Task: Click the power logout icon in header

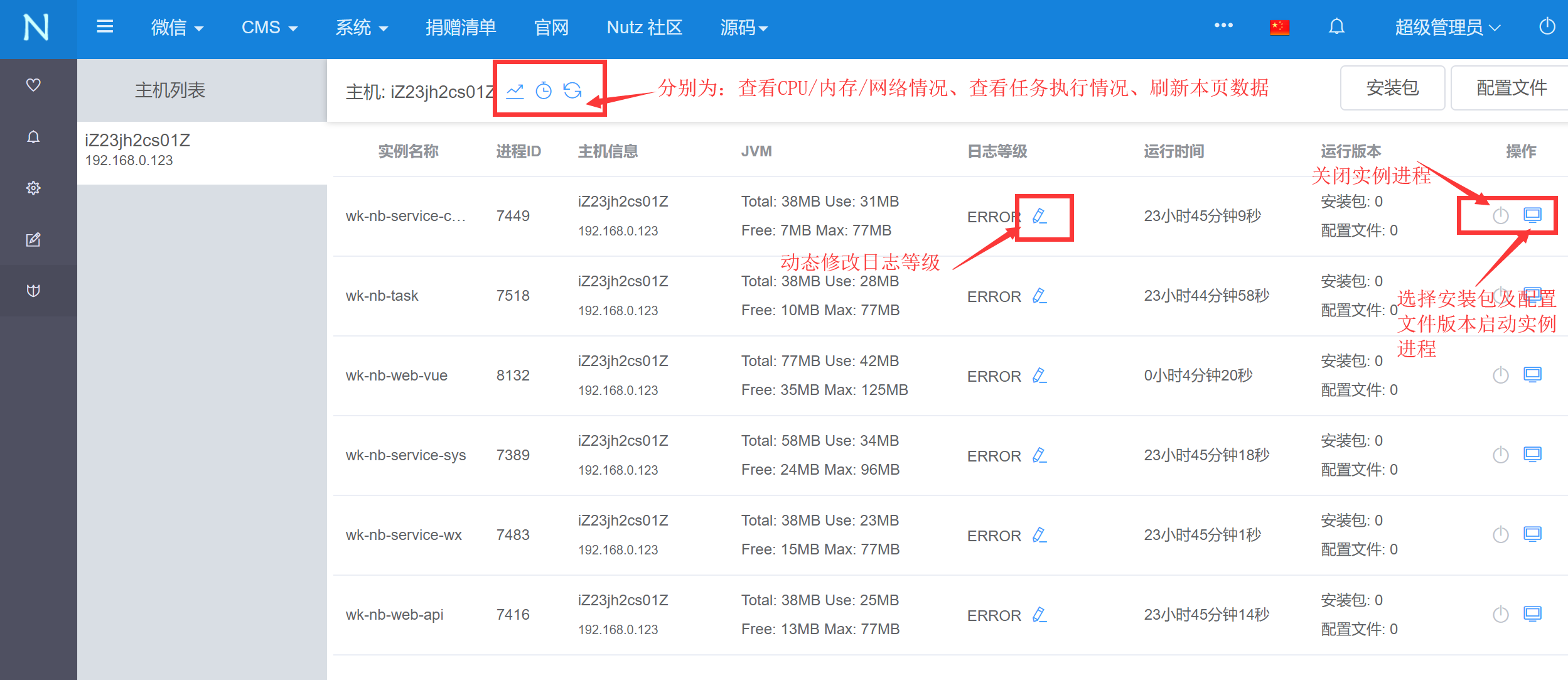Action: 1547,26
